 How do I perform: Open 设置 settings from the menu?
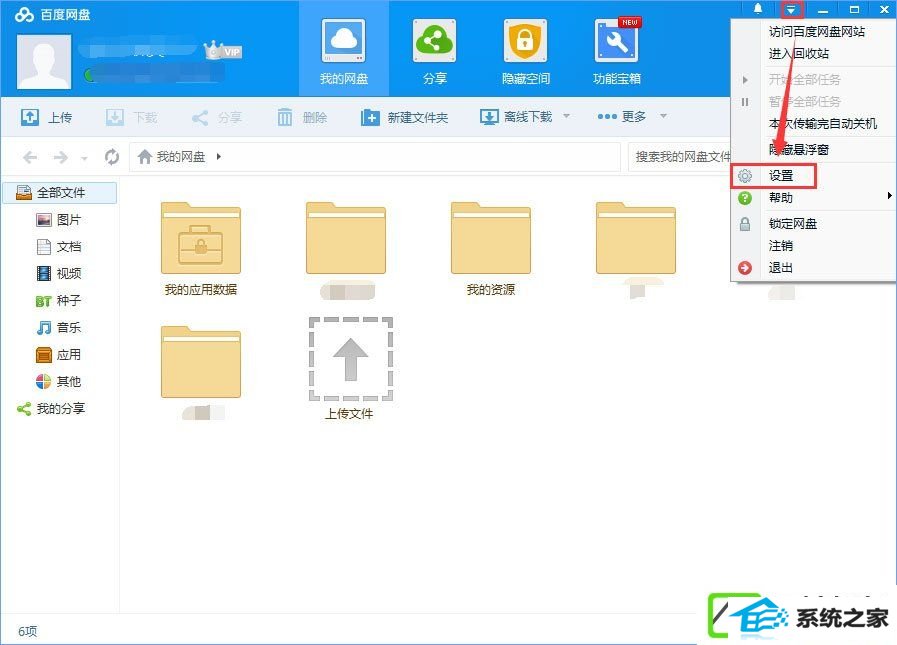pos(773,176)
